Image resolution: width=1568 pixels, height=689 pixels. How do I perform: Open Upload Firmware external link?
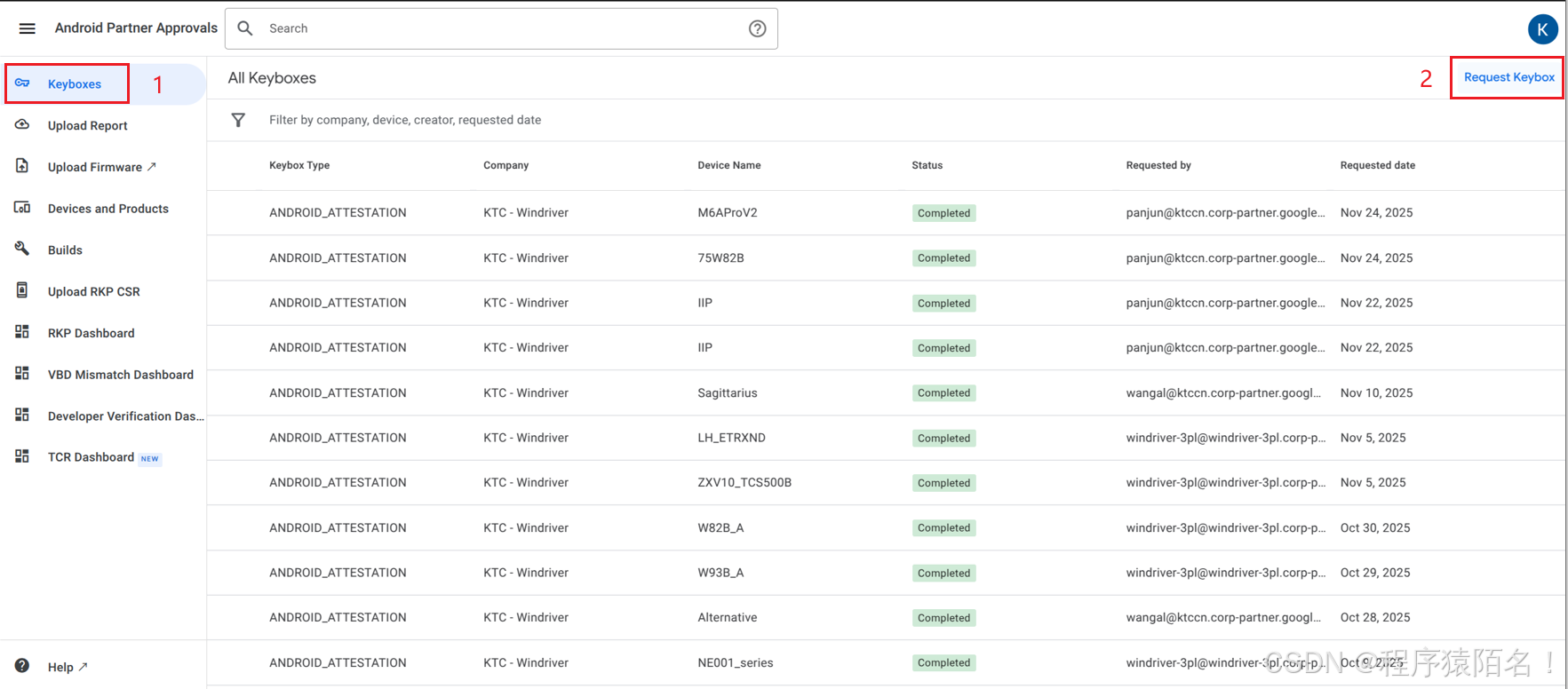[101, 167]
